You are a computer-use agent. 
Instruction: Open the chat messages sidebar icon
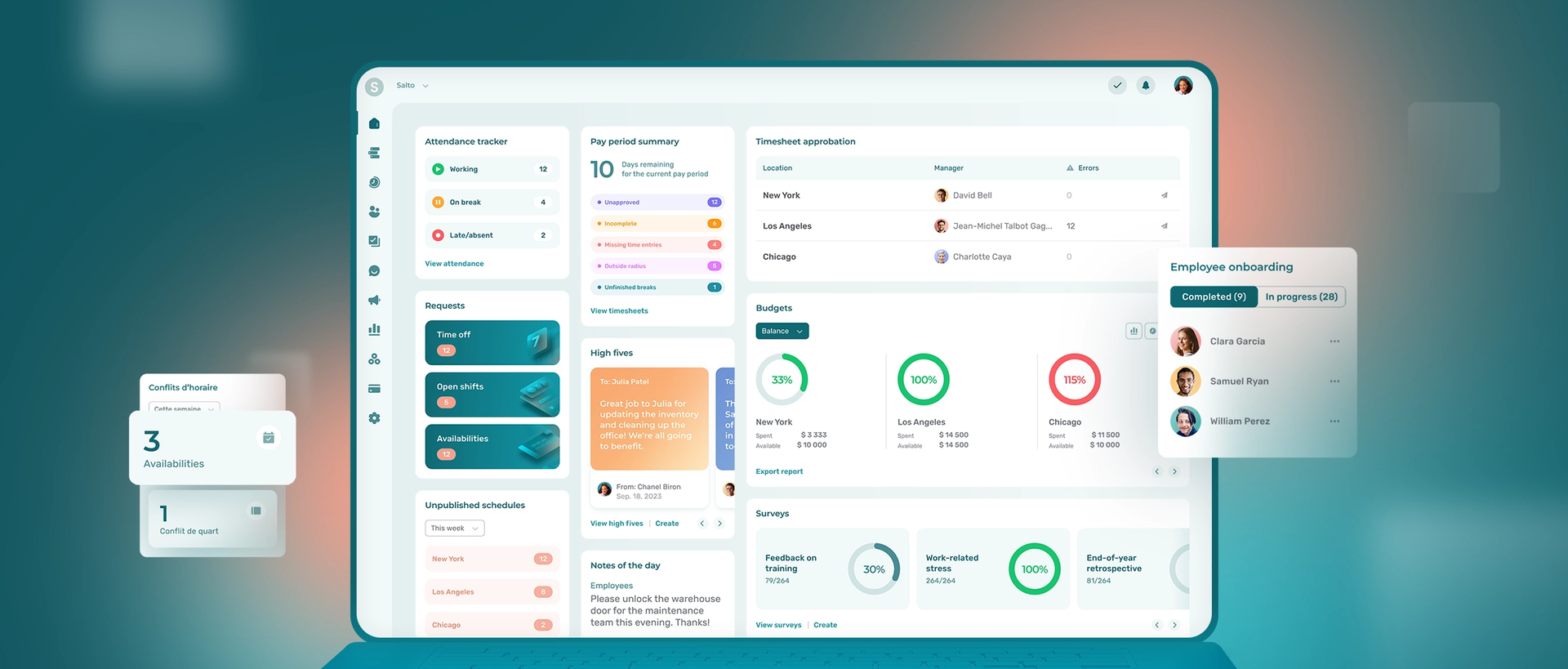[374, 270]
